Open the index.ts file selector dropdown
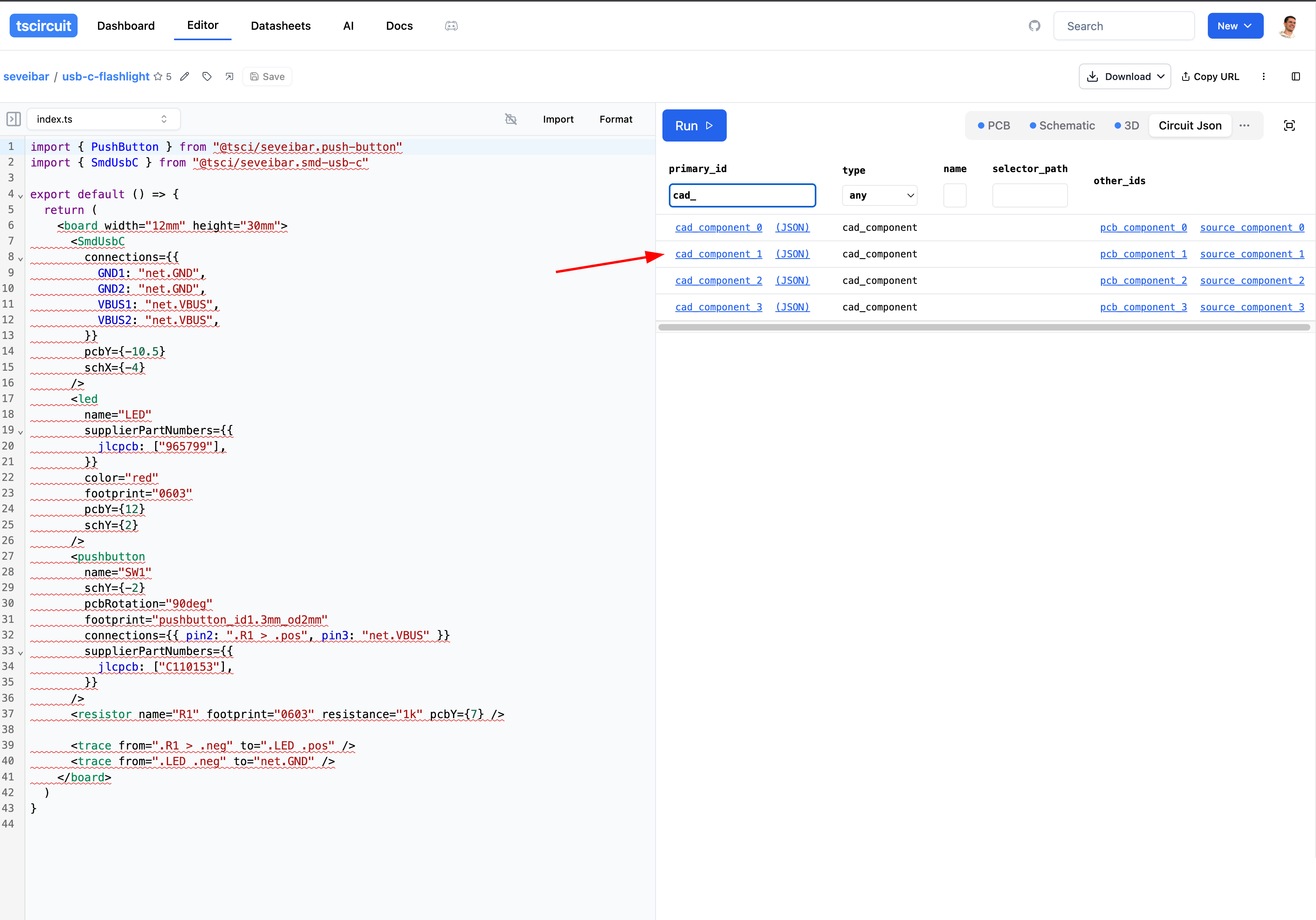The image size is (1316, 920). 103,119
